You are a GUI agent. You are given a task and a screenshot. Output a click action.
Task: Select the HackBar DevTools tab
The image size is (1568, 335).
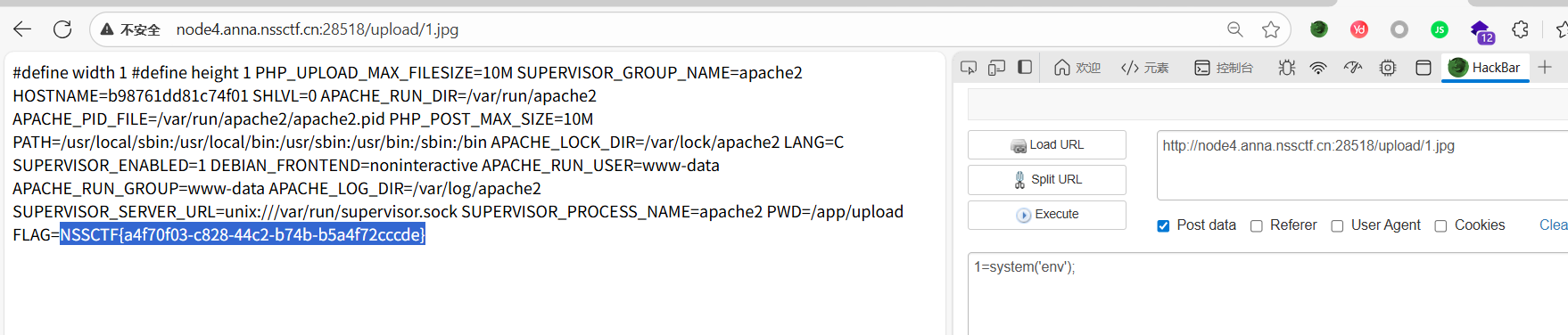[1484, 68]
